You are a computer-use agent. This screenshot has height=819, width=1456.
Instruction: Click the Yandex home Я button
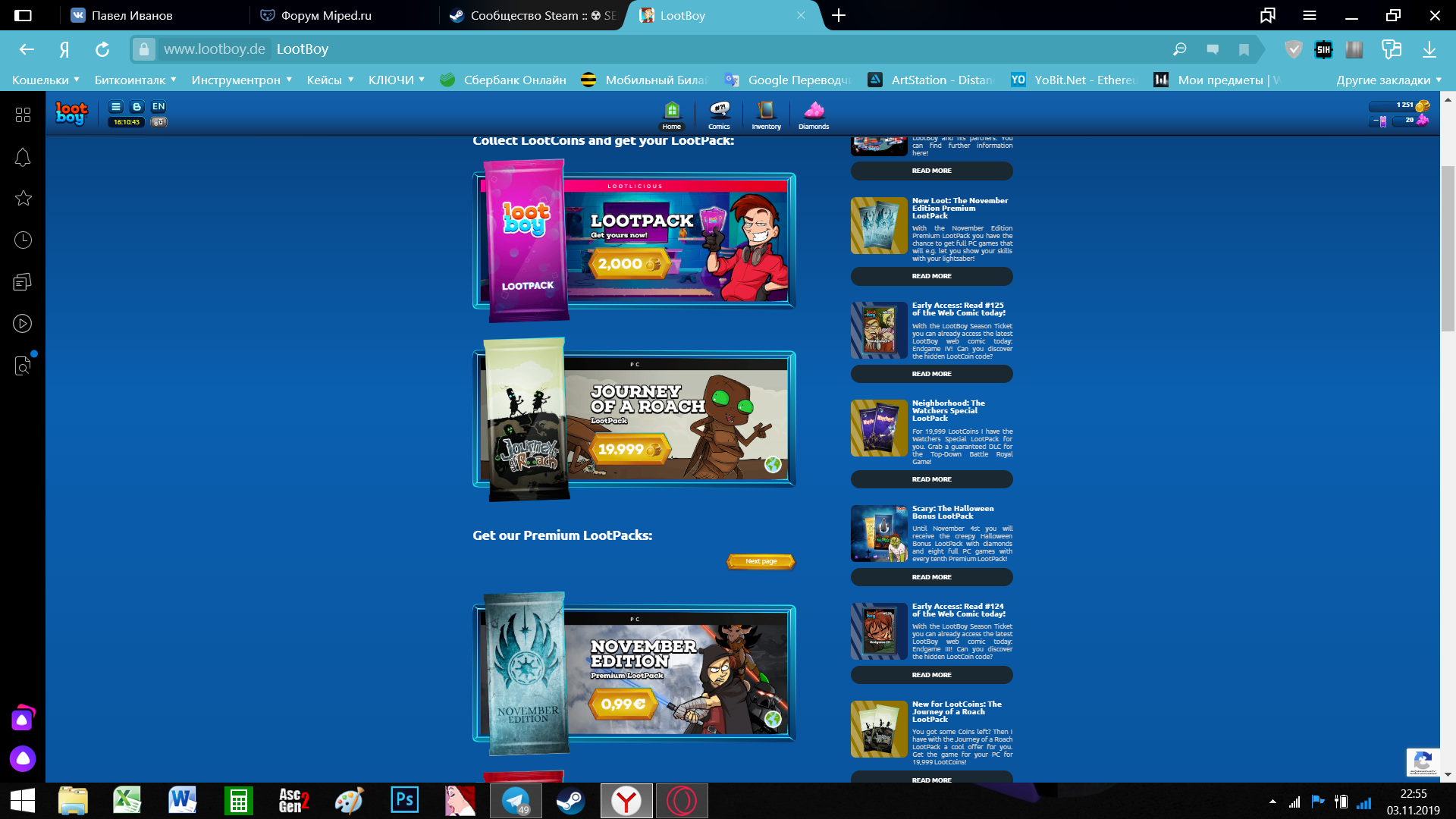click(64, 49)
